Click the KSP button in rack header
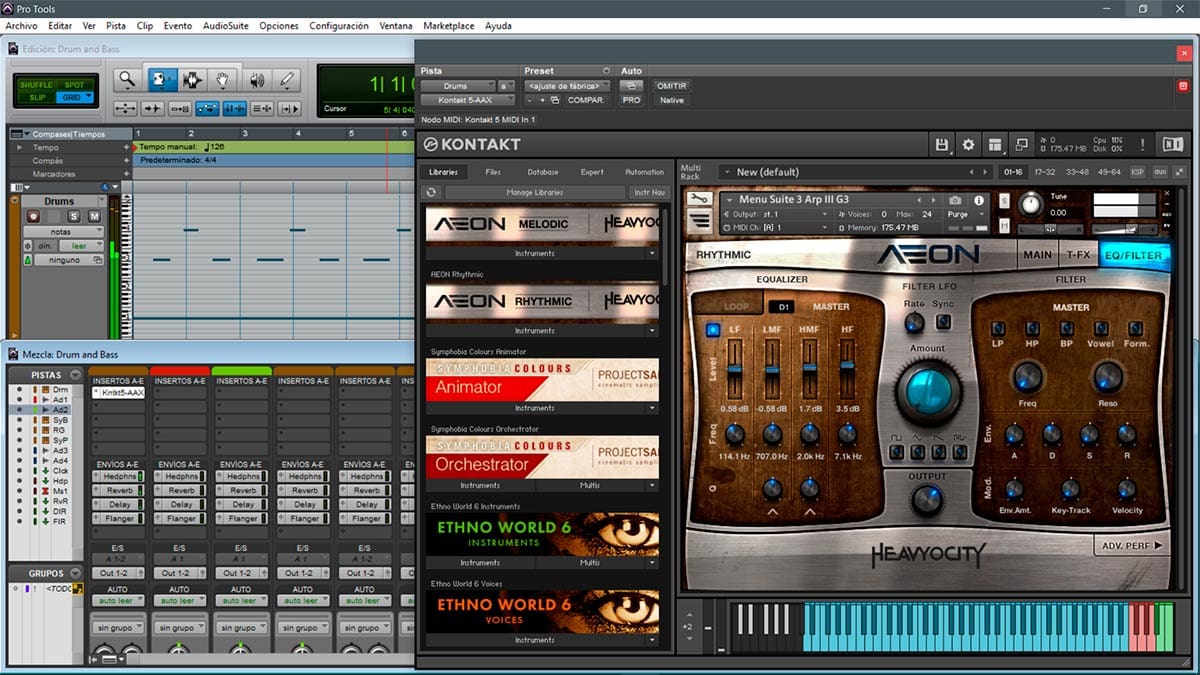This screenshot has height=675, width=1200. pos(1137,172)
